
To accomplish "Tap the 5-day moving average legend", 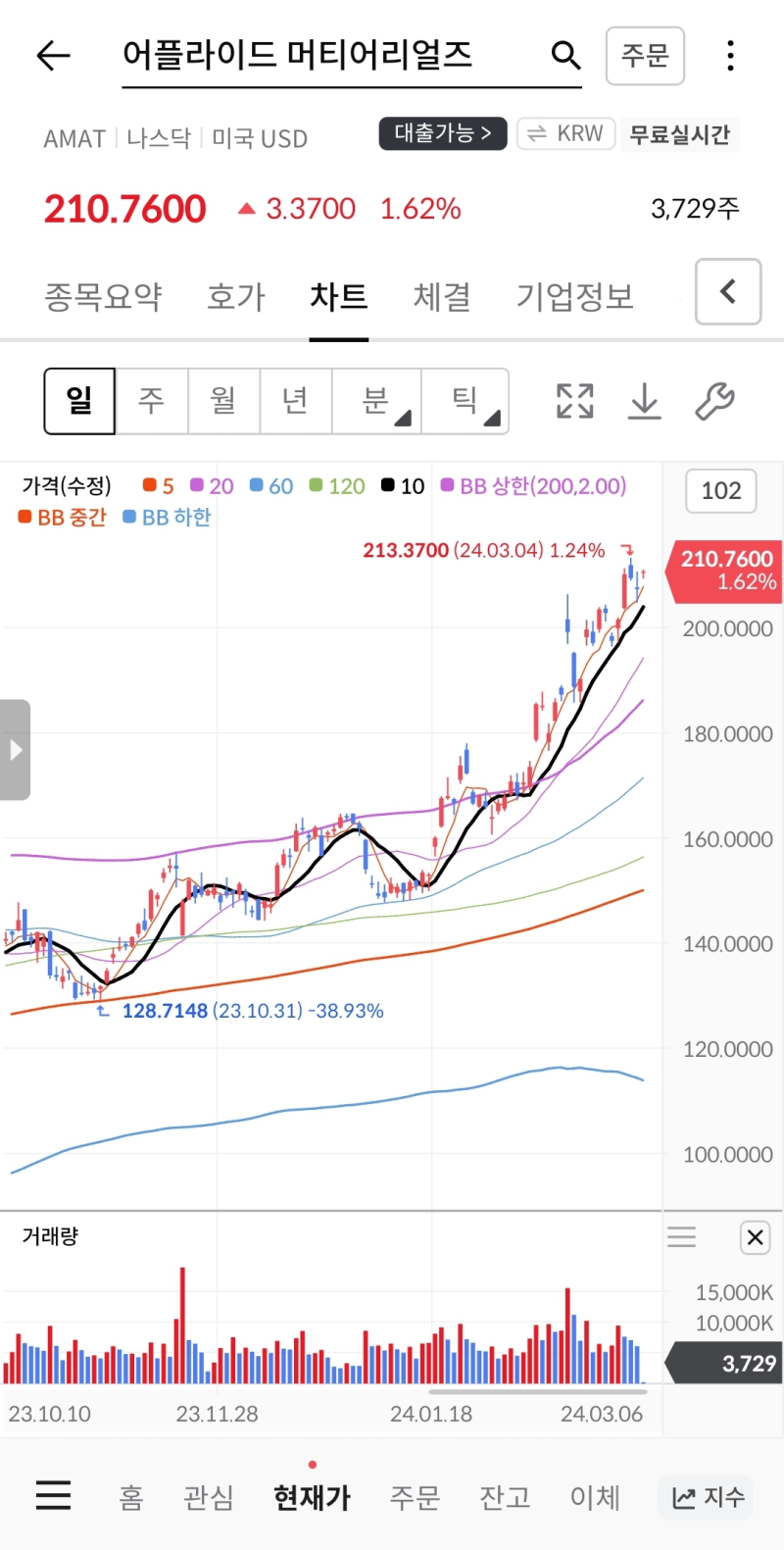I will point(159,486).
